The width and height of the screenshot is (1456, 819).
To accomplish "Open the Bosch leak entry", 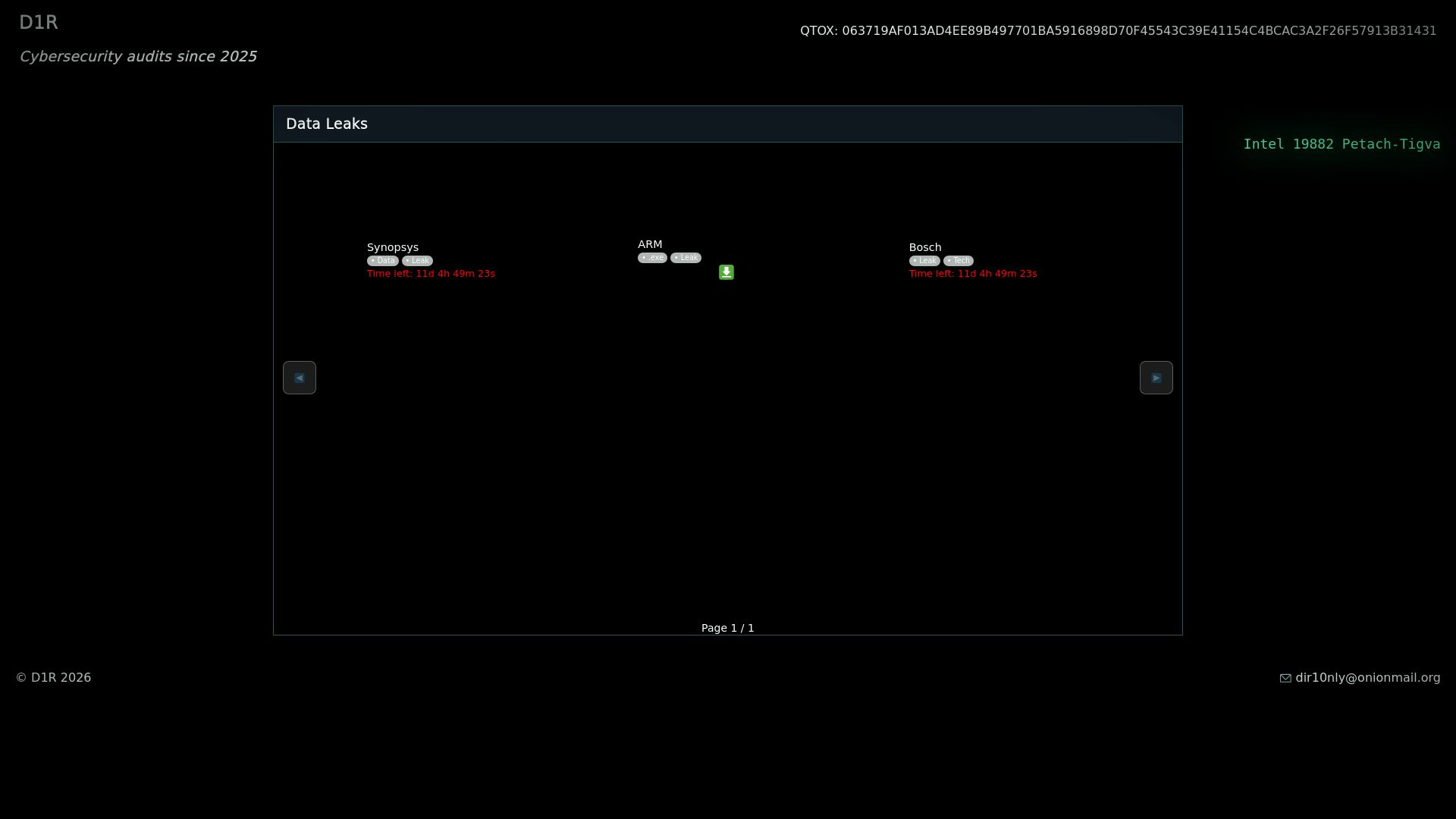I will pos(925,247).
